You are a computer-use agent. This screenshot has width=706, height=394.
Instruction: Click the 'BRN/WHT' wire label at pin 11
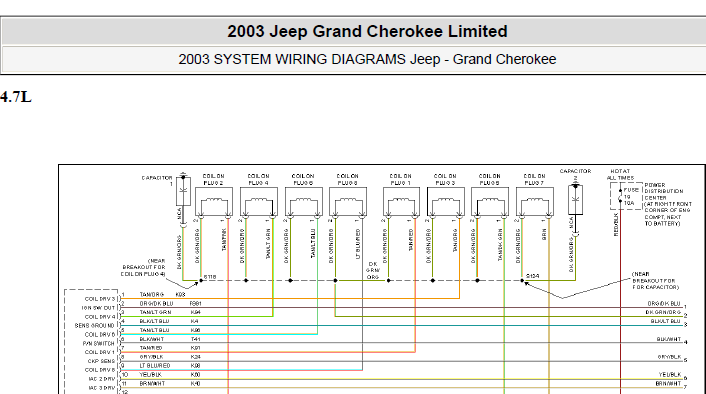point(152,384)
